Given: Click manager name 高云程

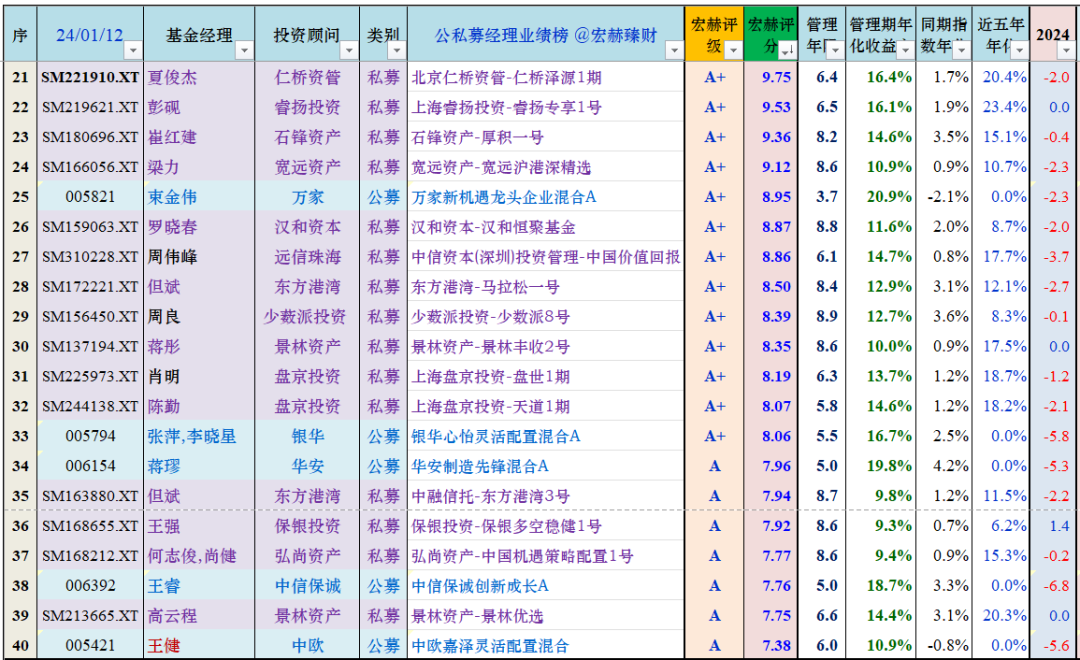Looking at the screenshot, I should point(172,616).
